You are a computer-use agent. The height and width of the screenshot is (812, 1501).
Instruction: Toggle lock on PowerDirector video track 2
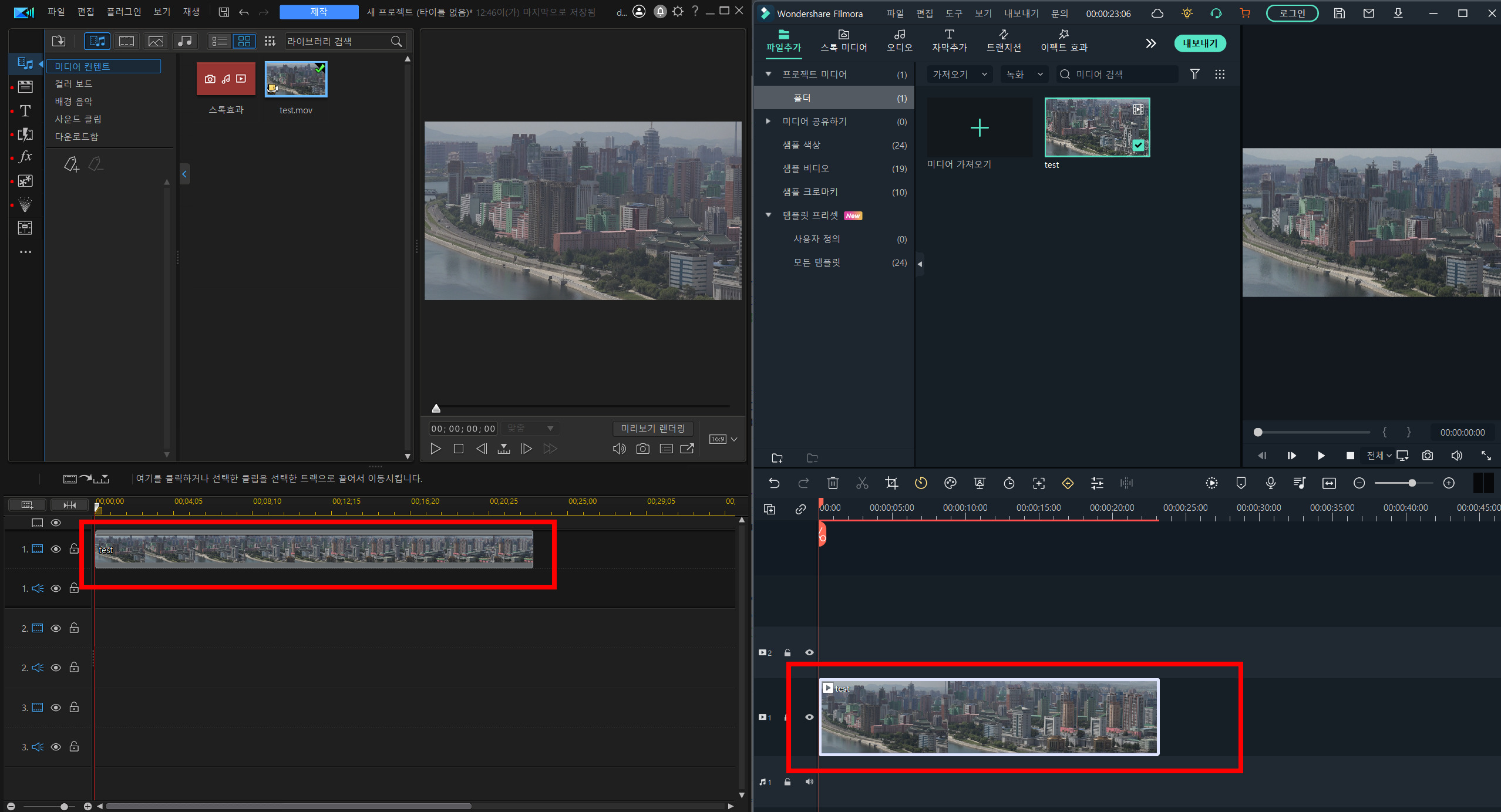pos(74,628)
